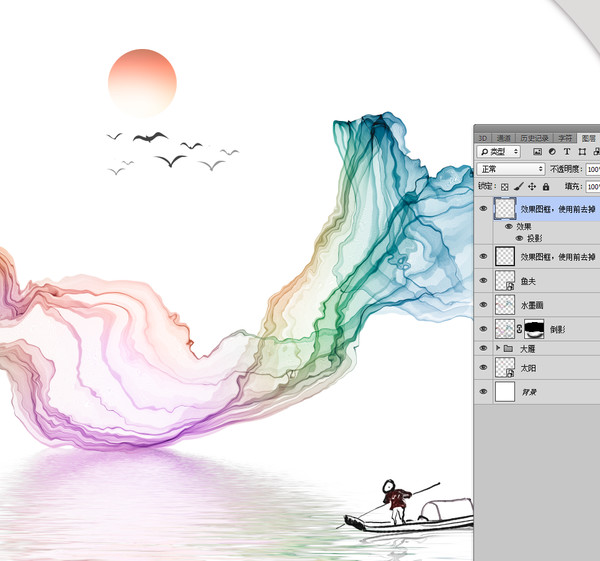This screenshot has height=561, width=600.
Task: Click the 鱼夫 layer thumbnail
Action: point(505,280)
